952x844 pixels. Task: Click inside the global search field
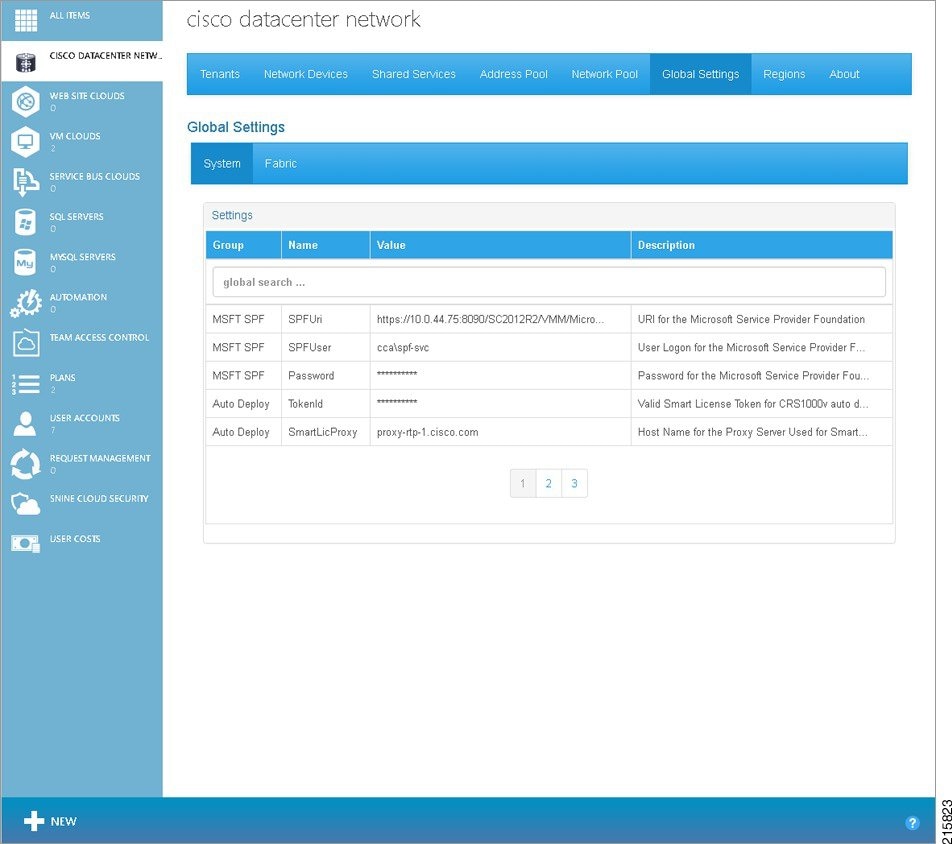coord(548,281)
